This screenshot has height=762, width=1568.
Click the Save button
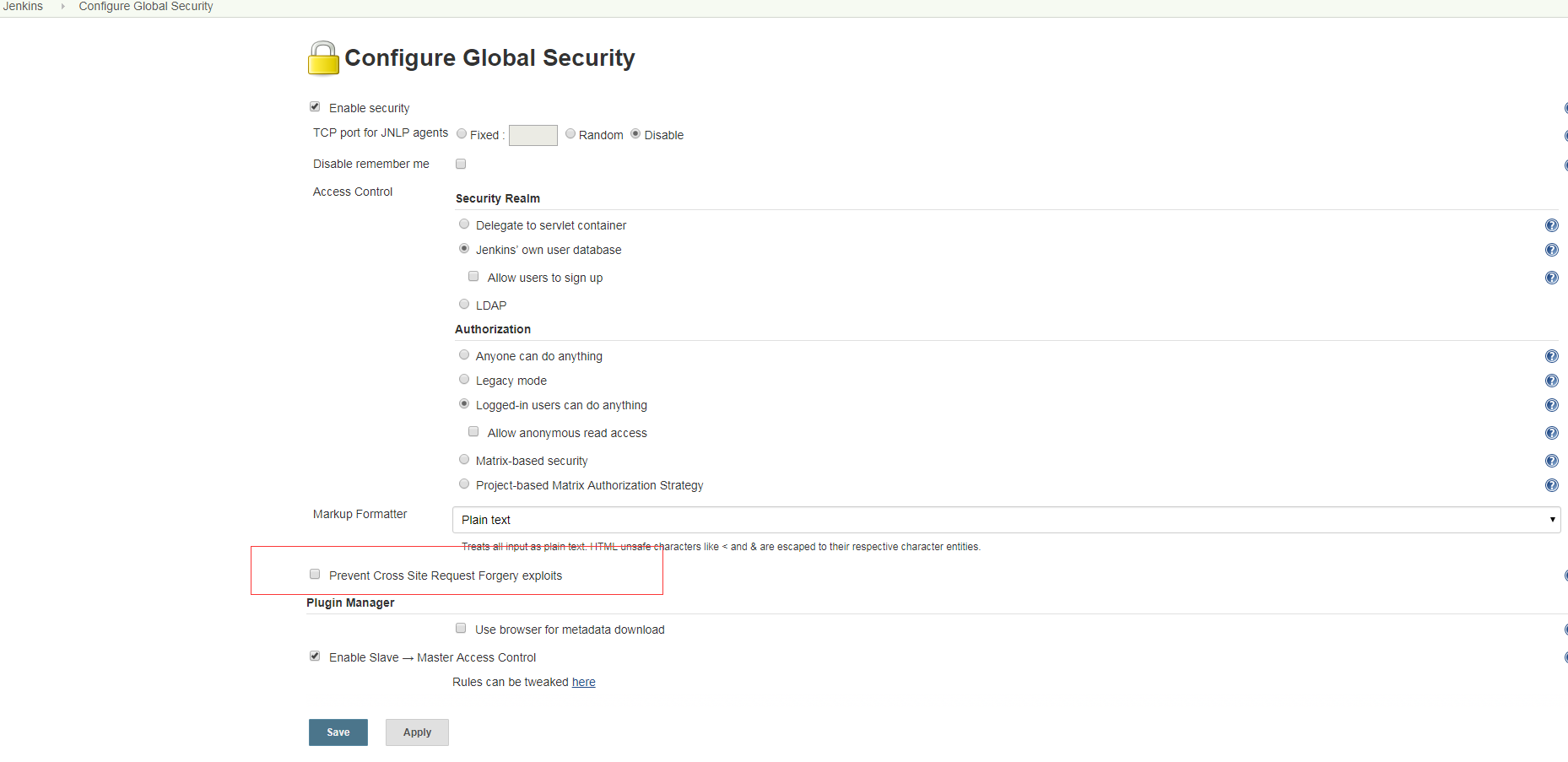(x=338, y=732)
